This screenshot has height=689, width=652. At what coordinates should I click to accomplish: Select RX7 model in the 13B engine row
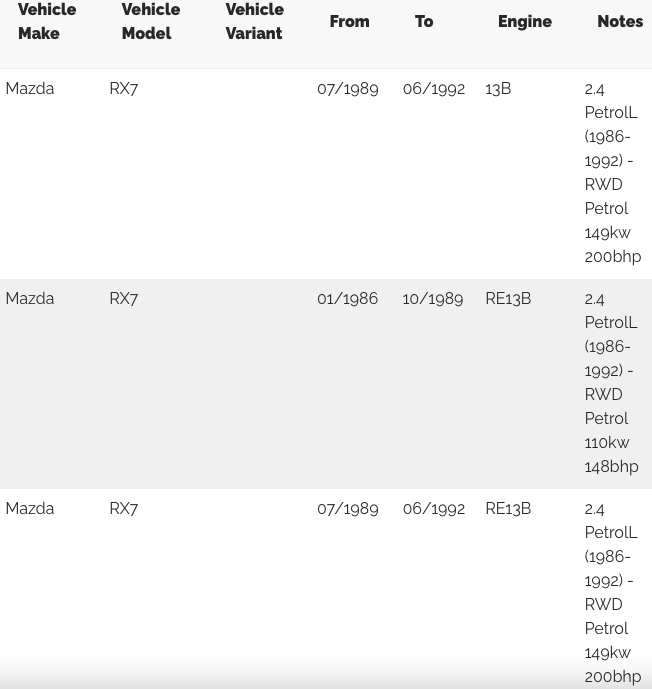(x=124, y=89)
